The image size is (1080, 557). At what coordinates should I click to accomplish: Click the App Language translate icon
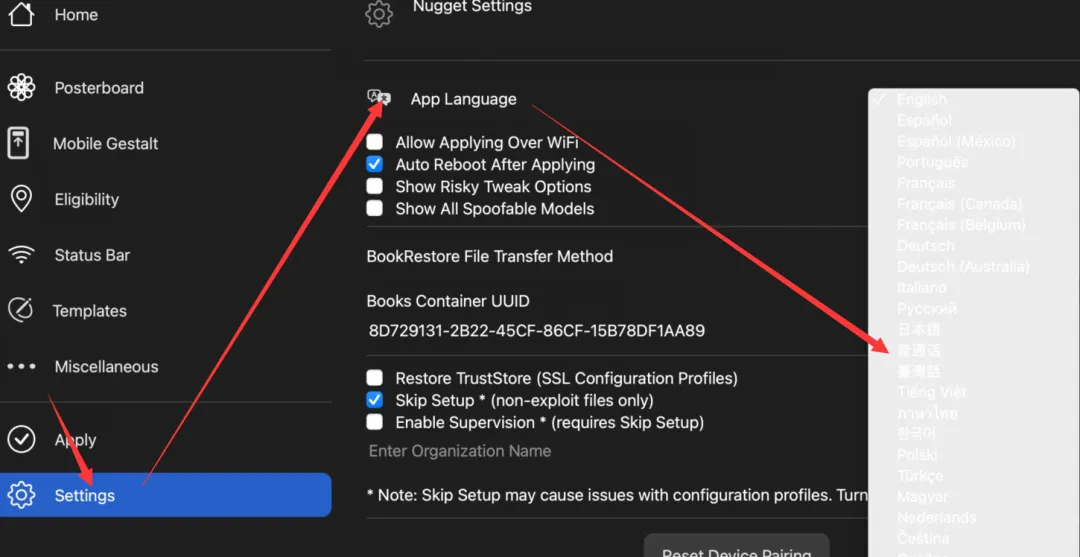[x=379, y=98]
